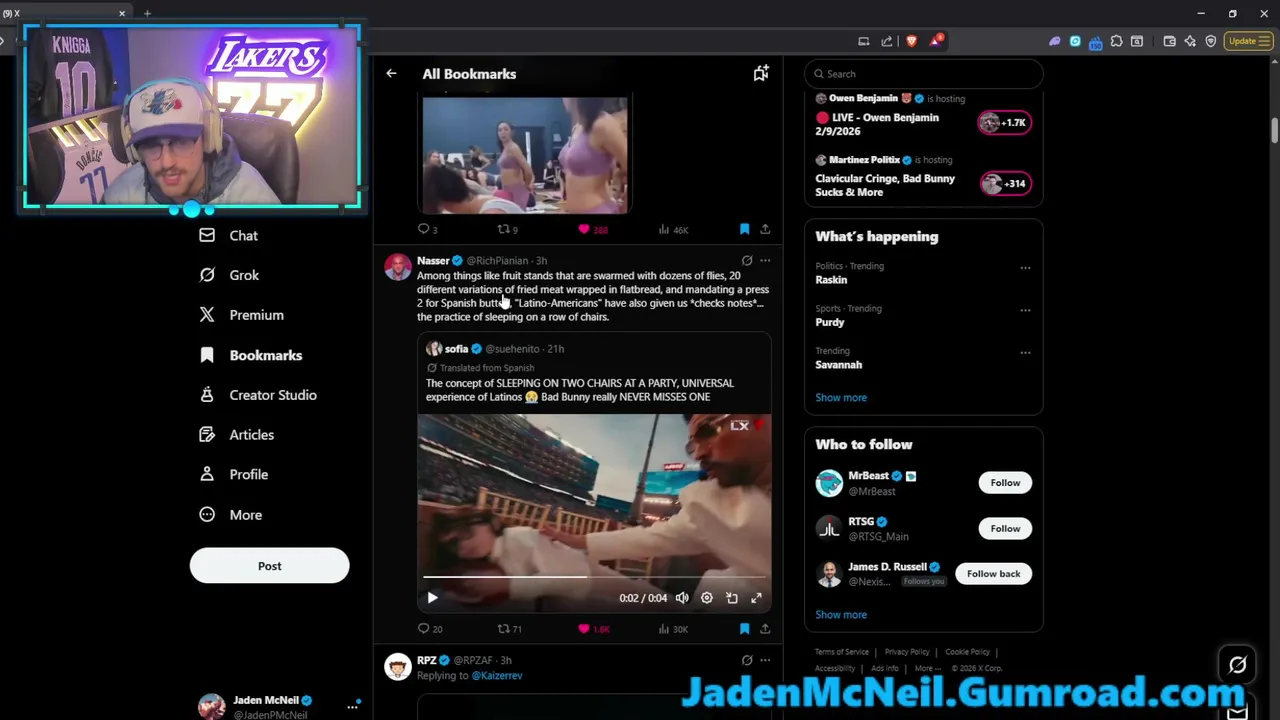Viewport: 1280px width, 720px height.
Task: Open the floating Grok button
Action: (x=1237, y=664)
